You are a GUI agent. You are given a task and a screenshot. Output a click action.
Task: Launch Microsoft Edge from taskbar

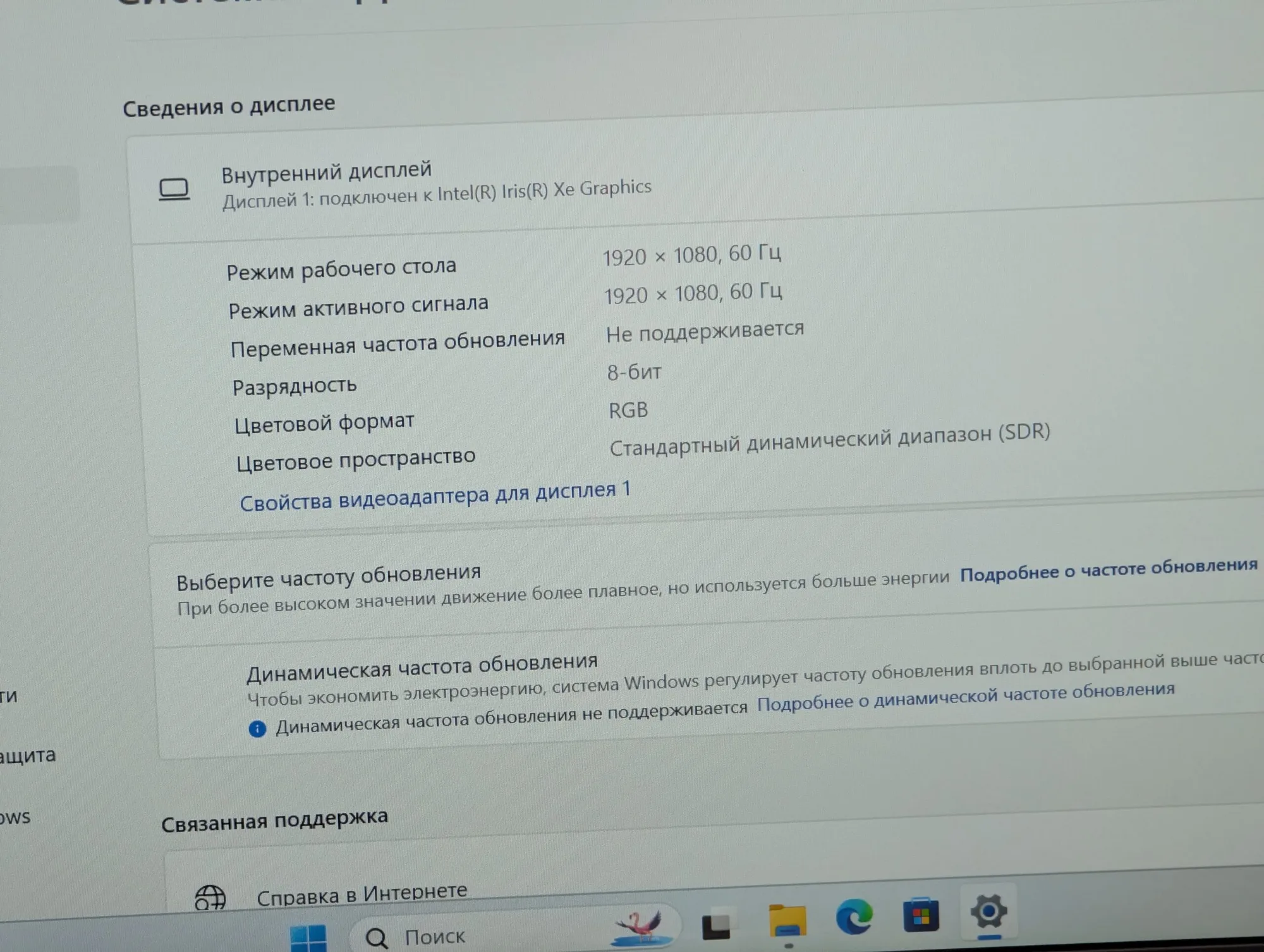coord(854,917)
